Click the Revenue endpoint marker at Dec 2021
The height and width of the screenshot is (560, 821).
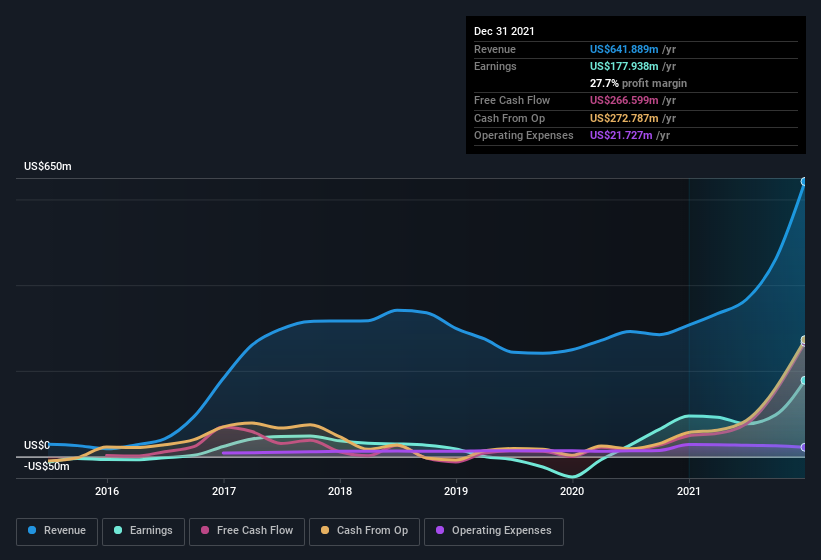point(804,182)
